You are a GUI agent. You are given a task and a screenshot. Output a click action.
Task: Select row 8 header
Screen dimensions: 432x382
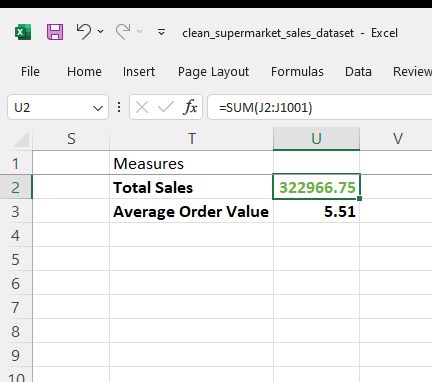point(16,331)
